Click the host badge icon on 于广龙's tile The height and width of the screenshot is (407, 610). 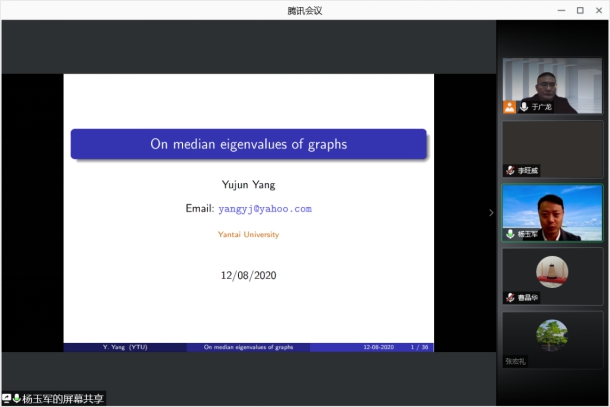pyautogui.click(x=510, y=106)
